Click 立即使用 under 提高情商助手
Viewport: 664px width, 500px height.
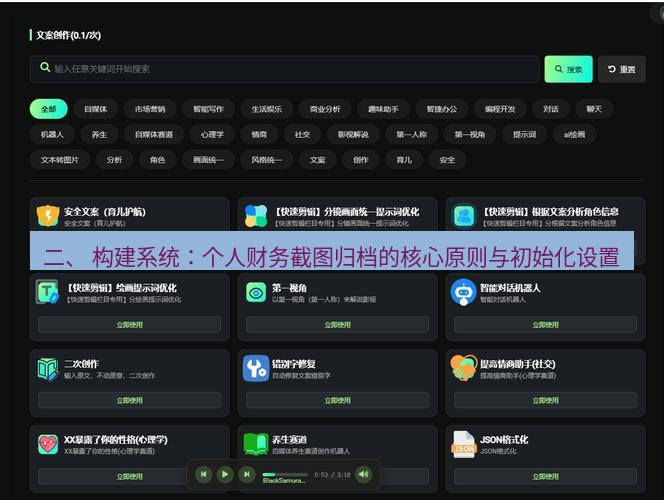[x=545, y=400]
